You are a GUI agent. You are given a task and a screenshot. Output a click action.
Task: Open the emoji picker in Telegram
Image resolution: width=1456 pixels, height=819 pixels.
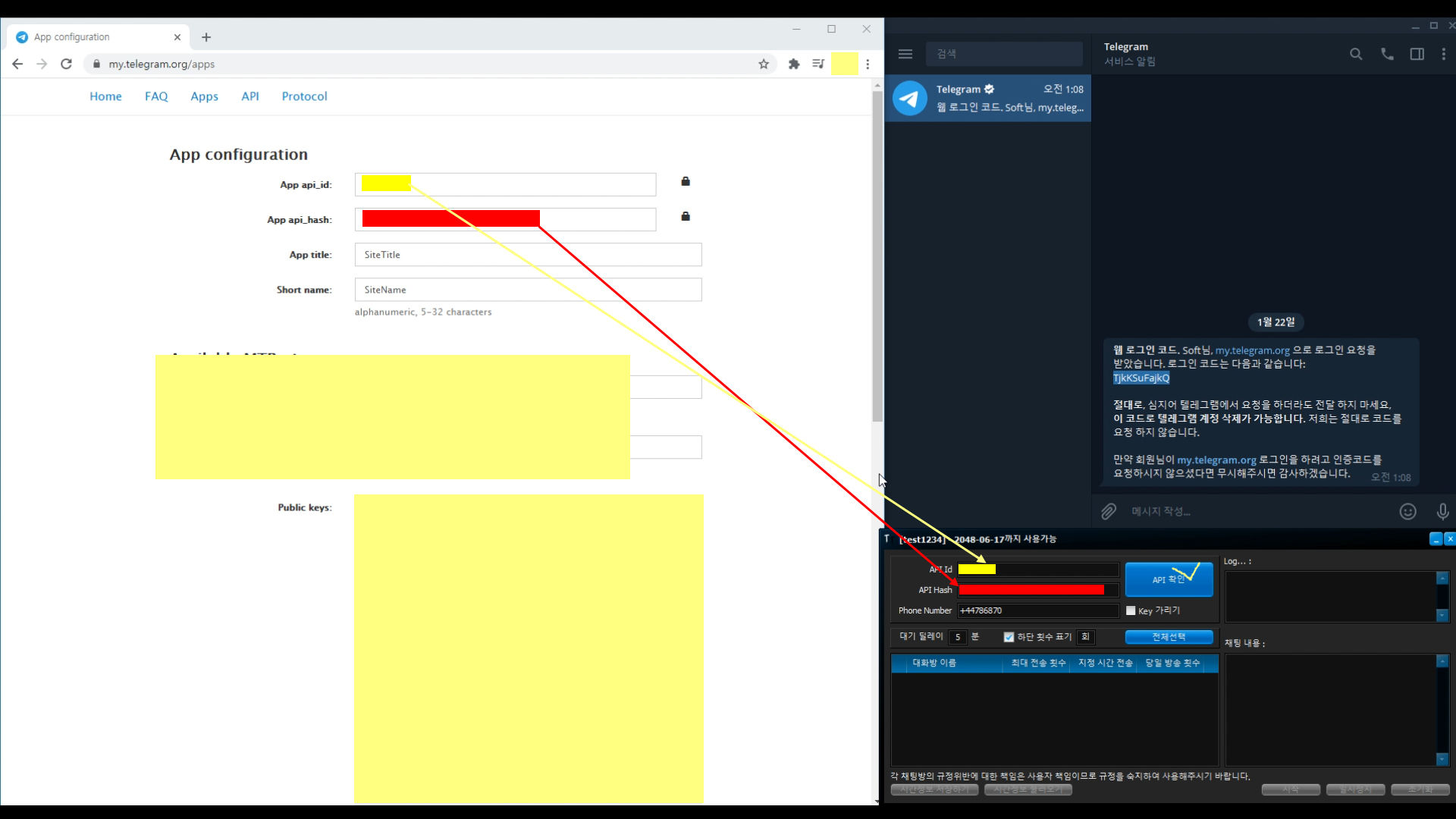coord(1408,512)
